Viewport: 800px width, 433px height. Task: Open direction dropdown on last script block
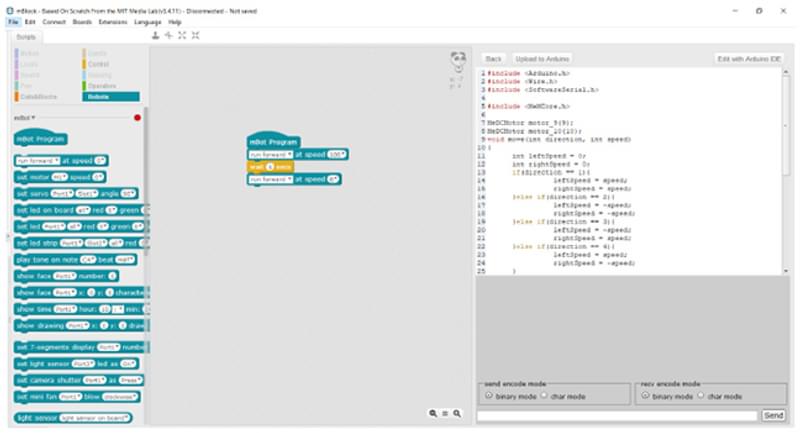(271, 180)
